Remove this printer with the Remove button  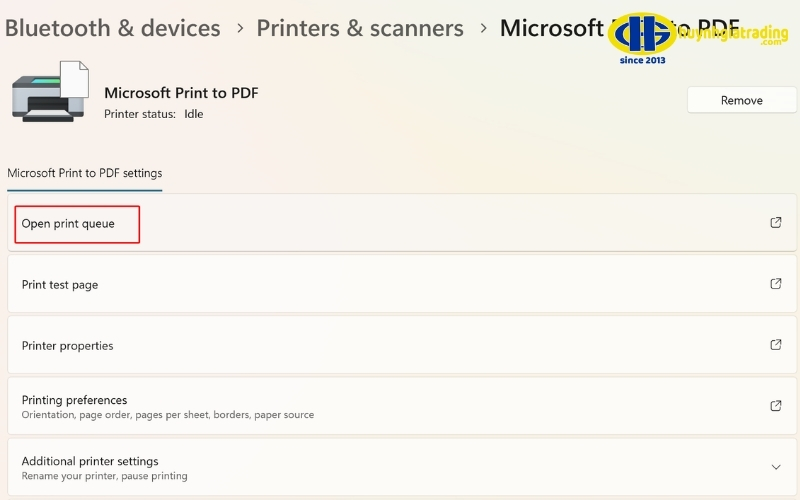pos(741,100)
